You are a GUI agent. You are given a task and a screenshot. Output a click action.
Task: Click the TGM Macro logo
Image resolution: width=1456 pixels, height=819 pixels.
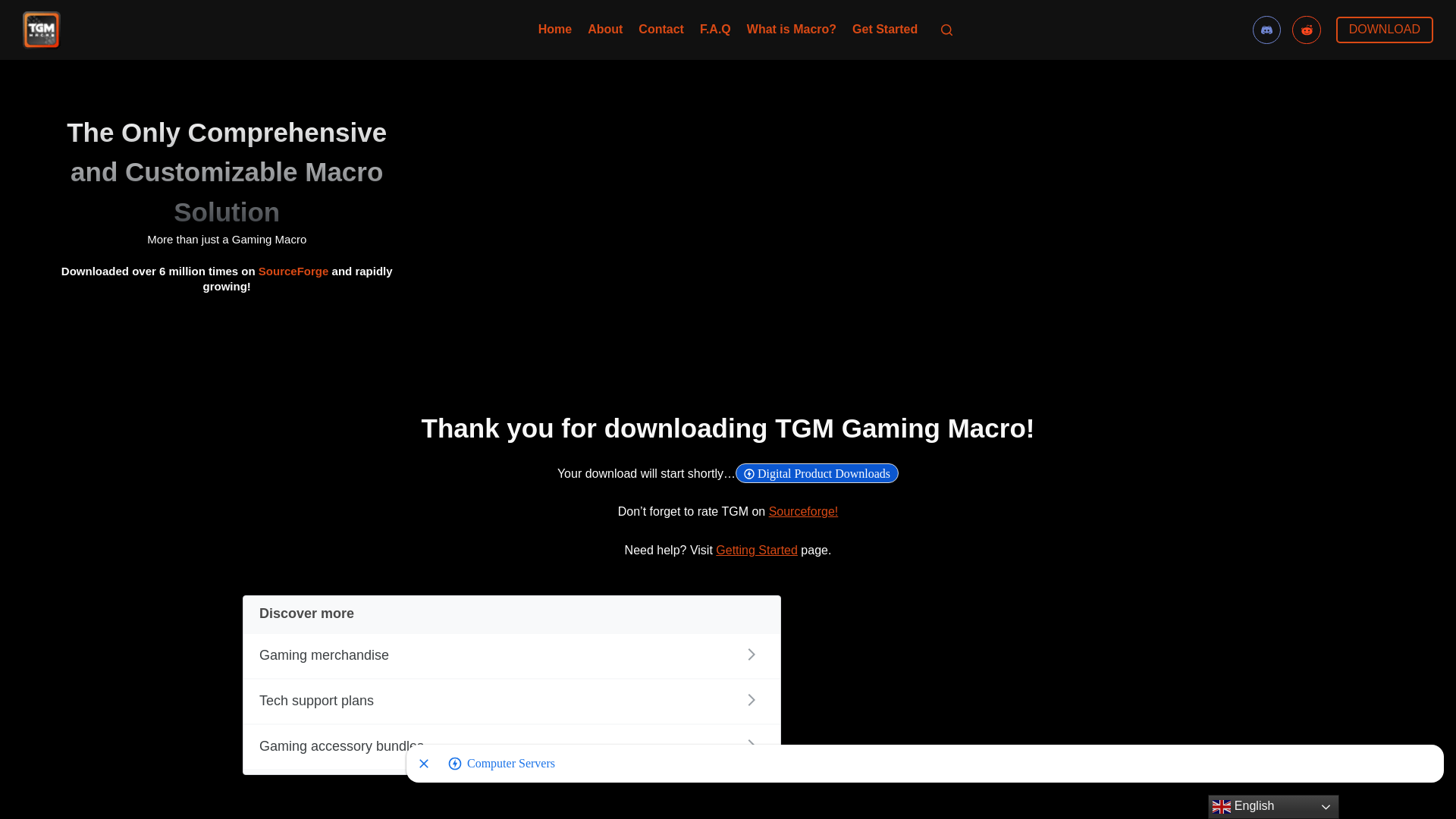[x=41, y=30]
